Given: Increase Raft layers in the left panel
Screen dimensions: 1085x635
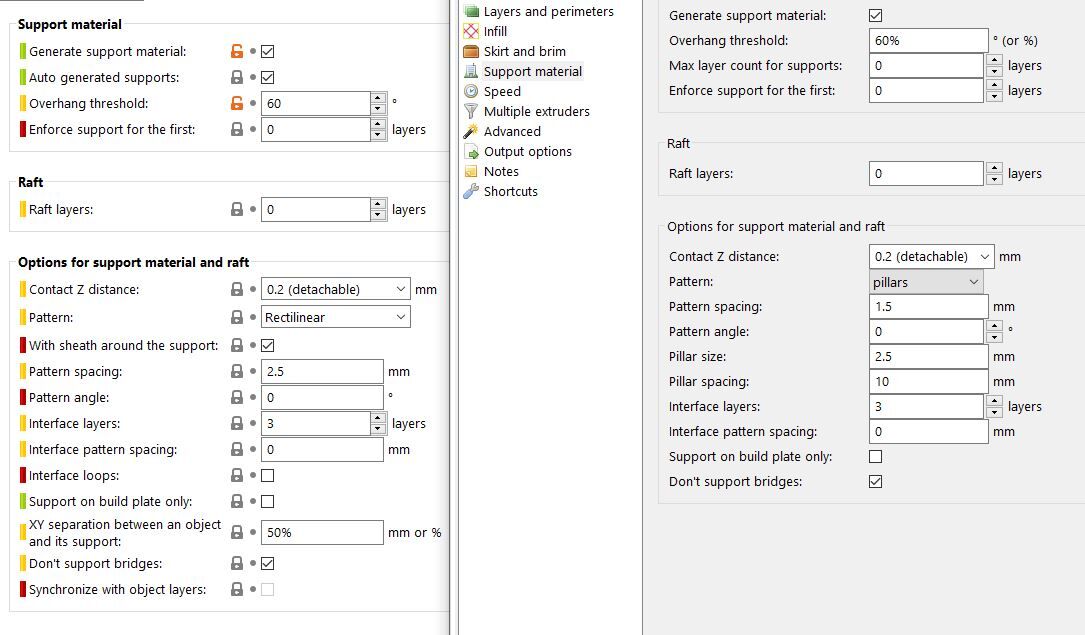Looking at the screenshot, I should point(378,204).
